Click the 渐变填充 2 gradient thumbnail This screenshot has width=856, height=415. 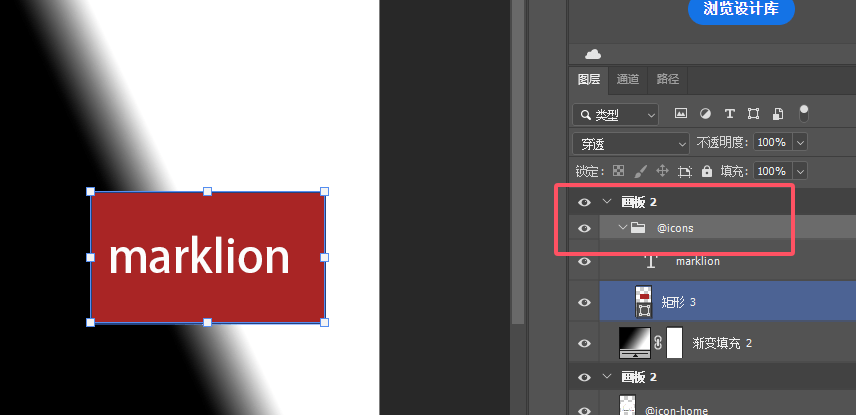[635, 342]
